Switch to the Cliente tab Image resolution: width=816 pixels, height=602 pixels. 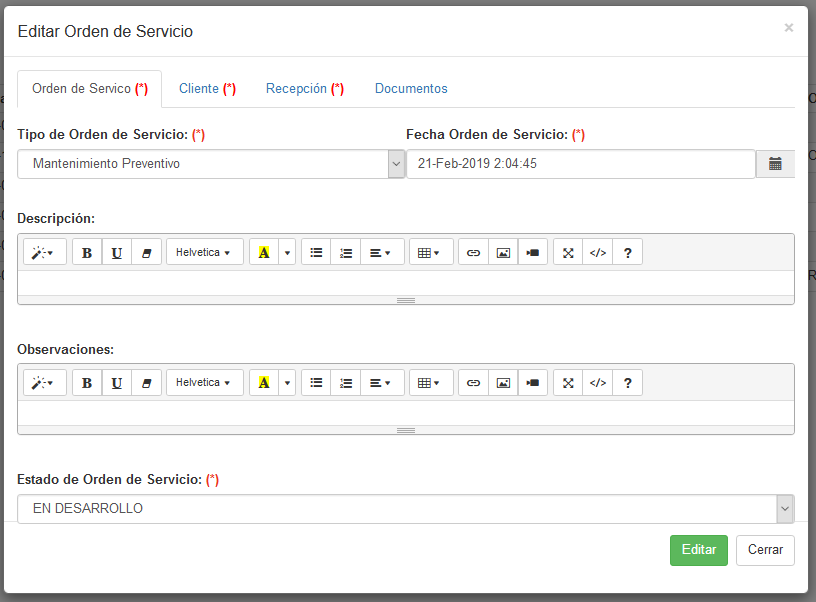pos(207,89)
